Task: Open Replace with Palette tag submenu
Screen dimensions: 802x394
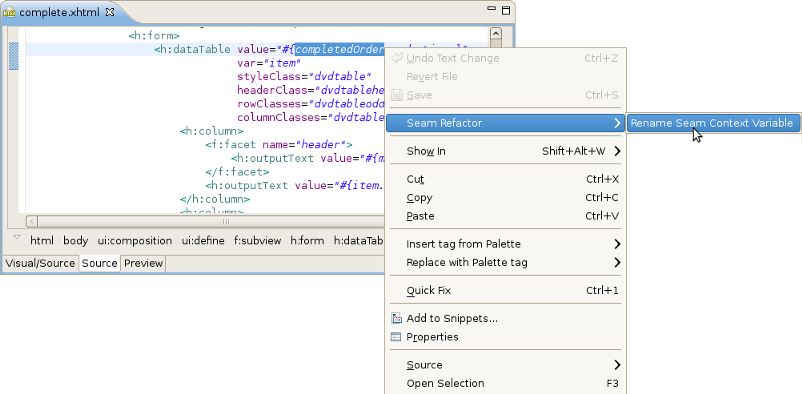Action: pos(505,262)
